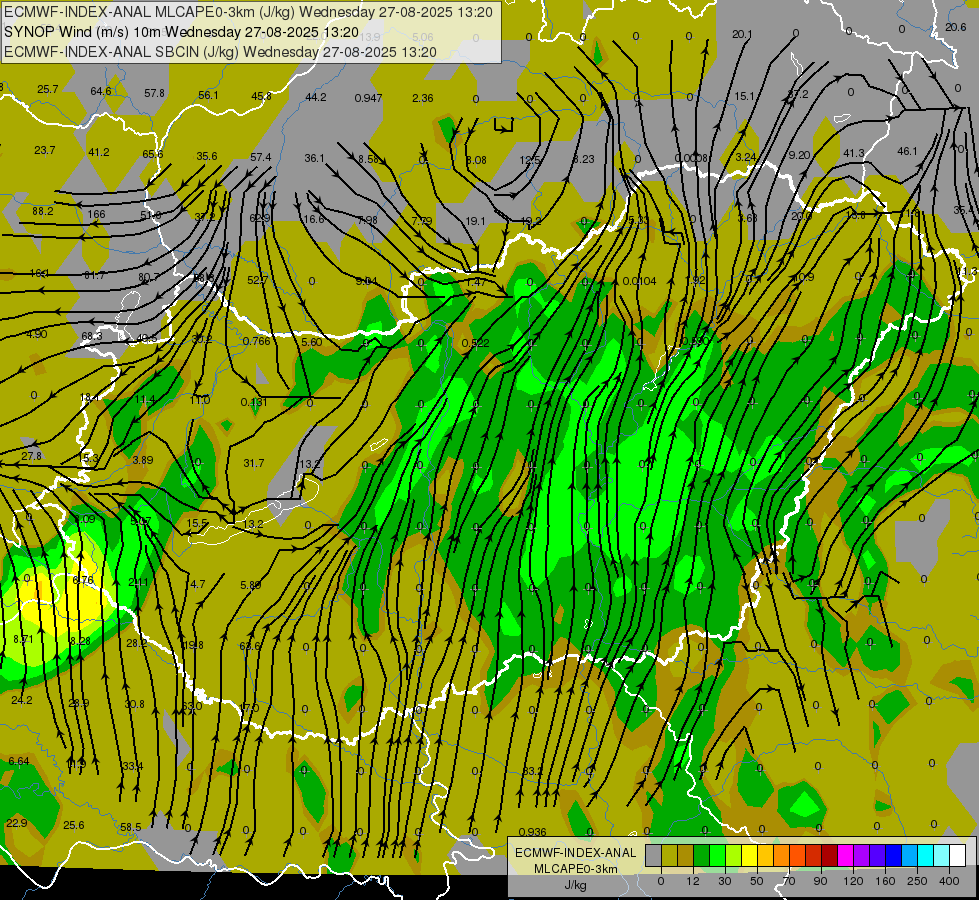
Task: Click the magenta legend swatch
Action: pos(846,855)
